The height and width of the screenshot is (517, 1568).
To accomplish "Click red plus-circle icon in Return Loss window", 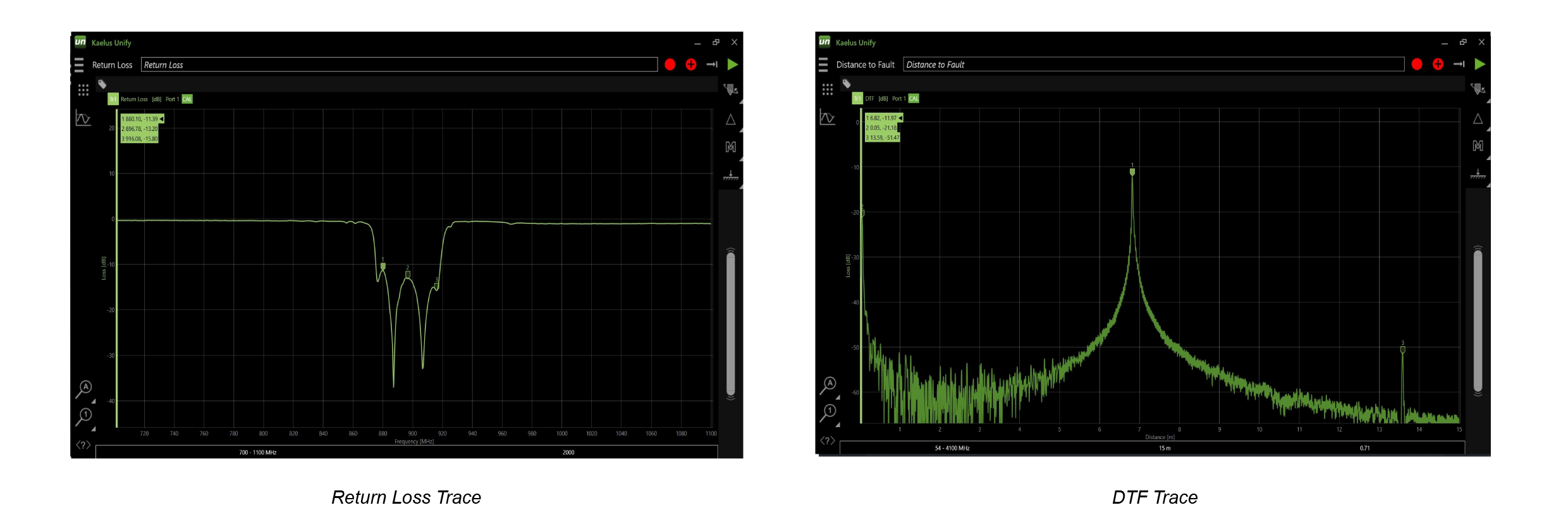I will coord(691,65).
